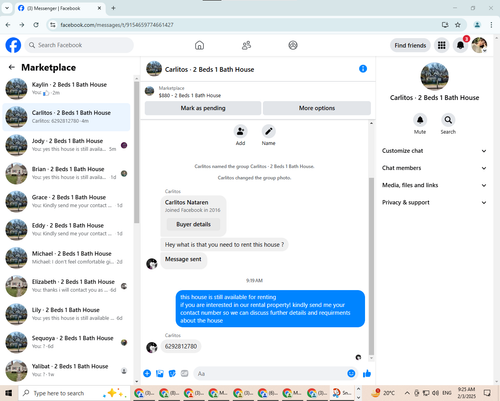
Task: Open Michael's 2 Beds 1 Bath House chat
Action: 66,258
